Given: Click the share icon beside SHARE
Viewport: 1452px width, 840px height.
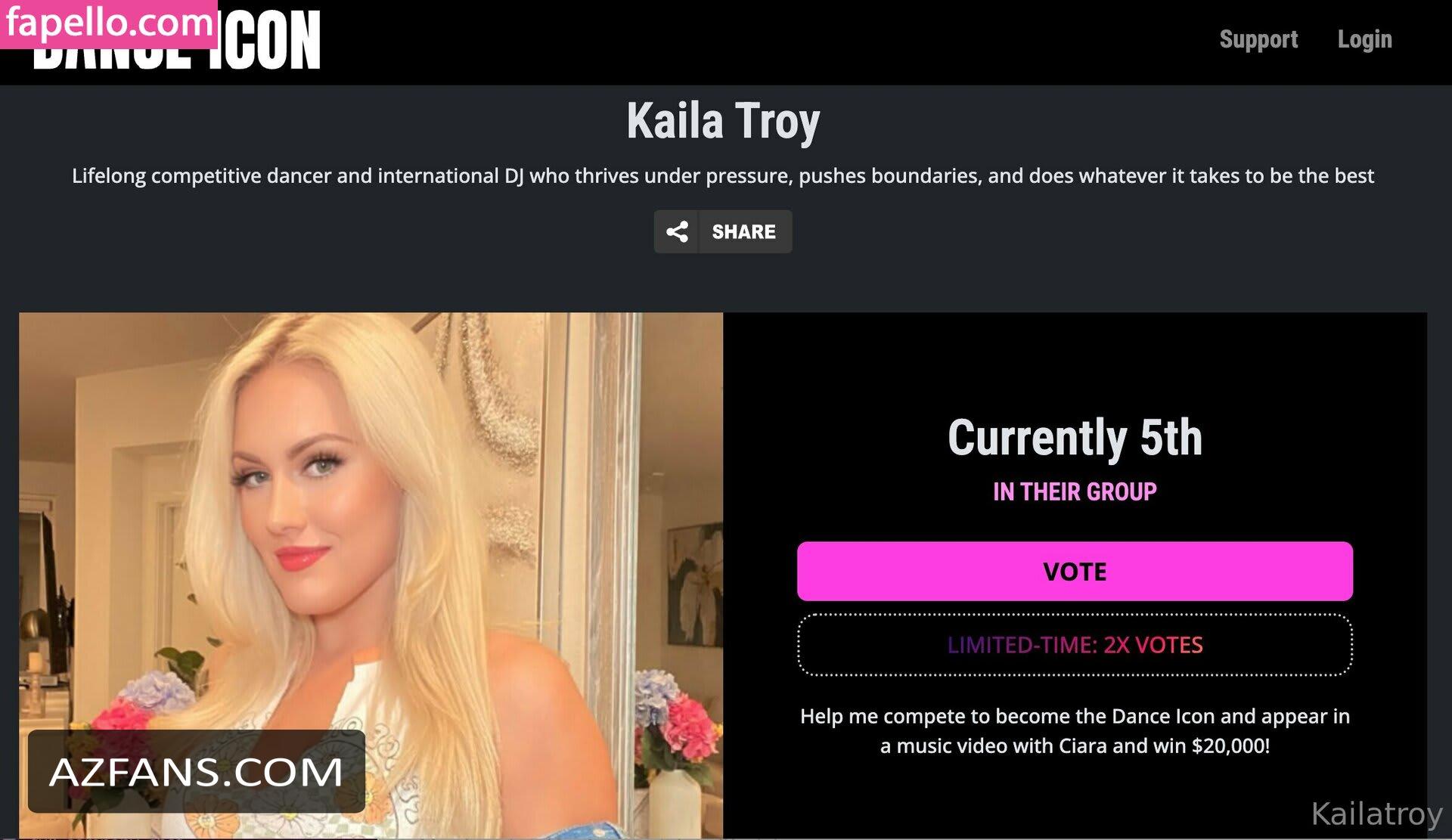Looking at the screenshot, I should coord(677,231).
